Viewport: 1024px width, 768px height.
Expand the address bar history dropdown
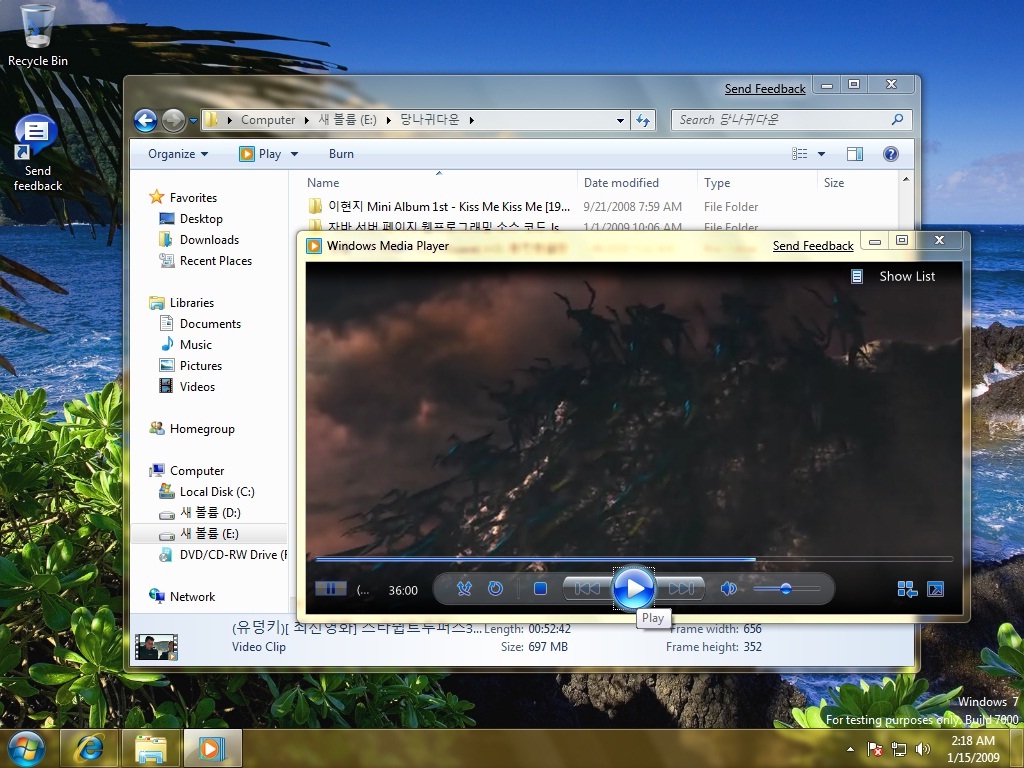(620, 120)
